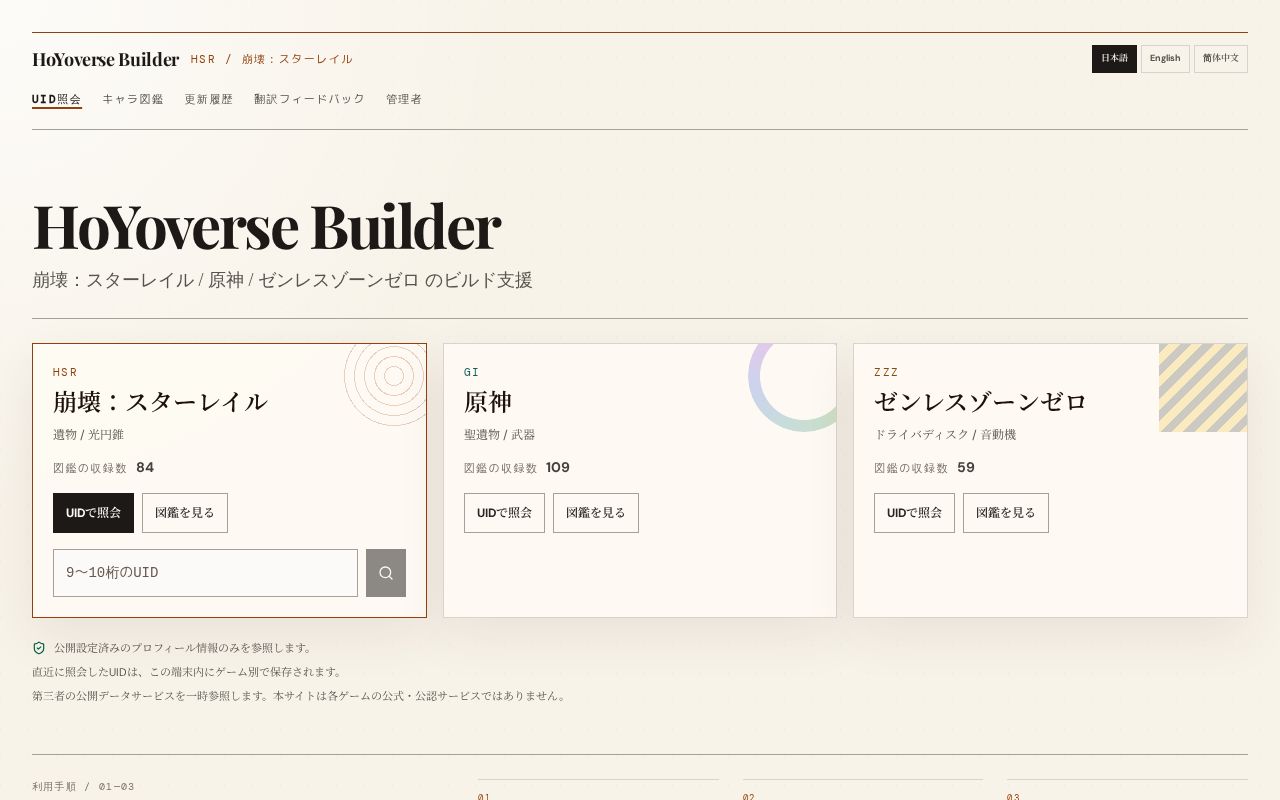The height and width of the screenshot is (800, 1280).
Task: Open the キャラ図鑑 navigation tab
Action: click(133, 99)
